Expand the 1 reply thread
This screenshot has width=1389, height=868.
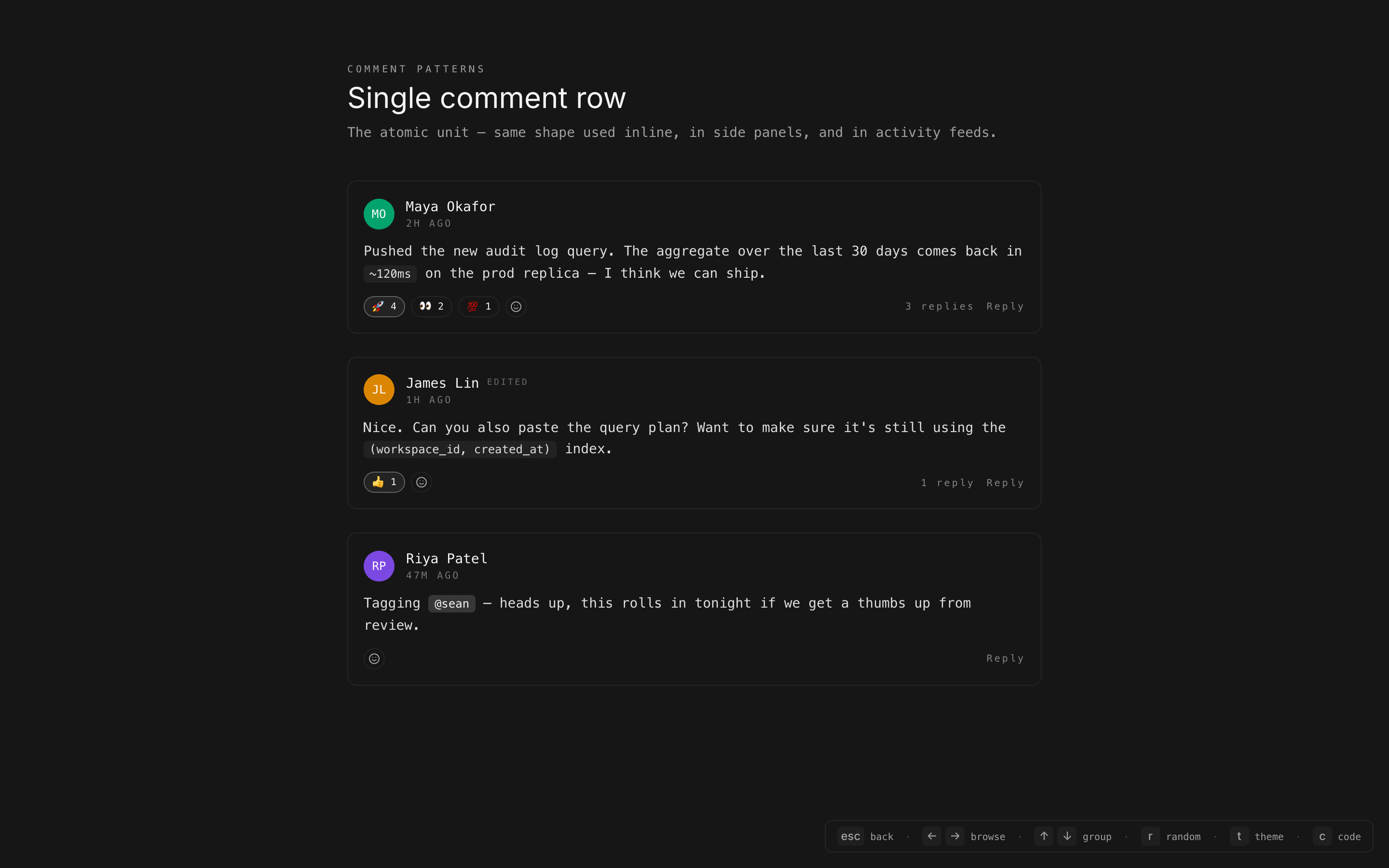(947, 483)
